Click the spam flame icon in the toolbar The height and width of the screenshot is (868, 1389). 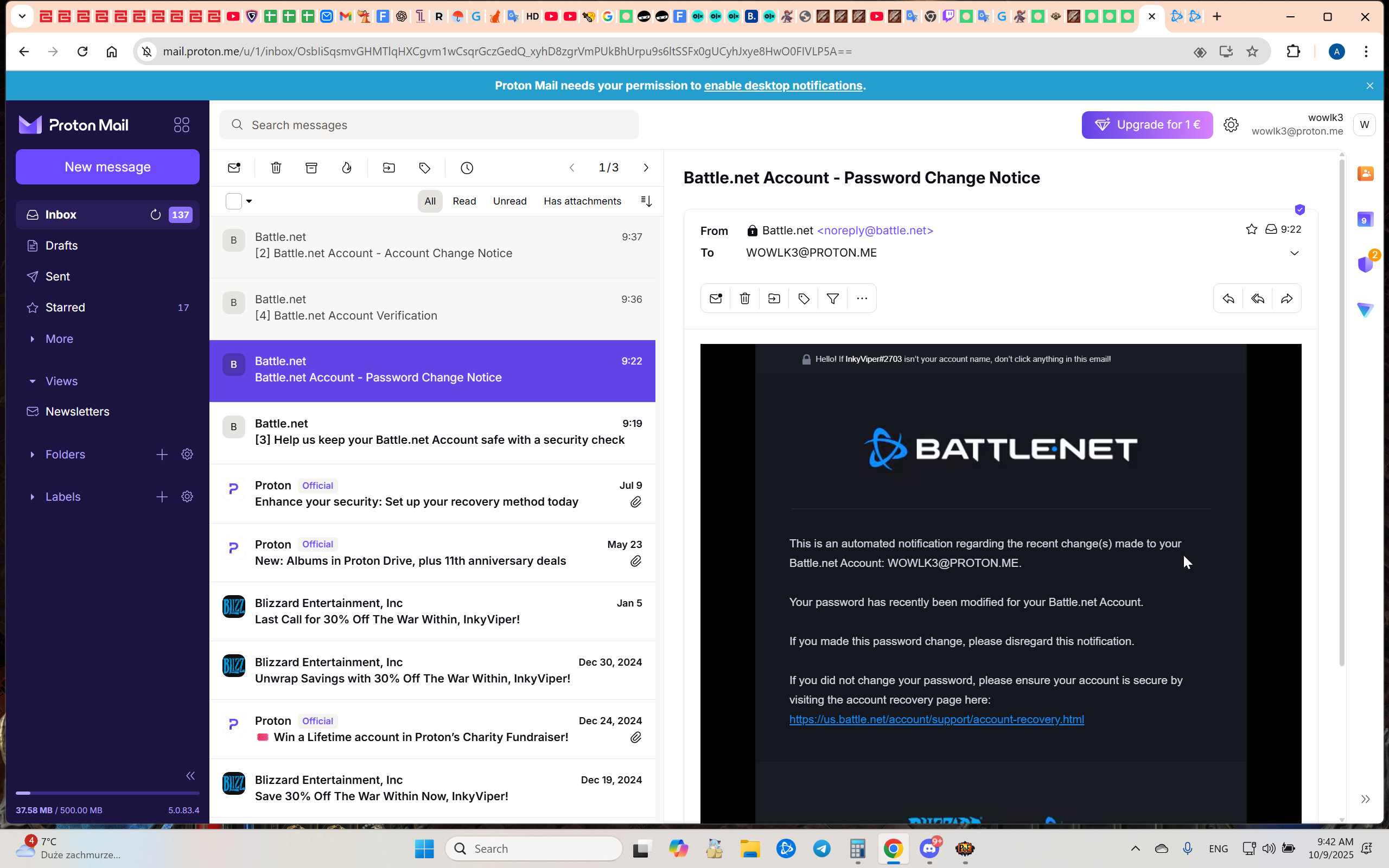pos(347,168)
